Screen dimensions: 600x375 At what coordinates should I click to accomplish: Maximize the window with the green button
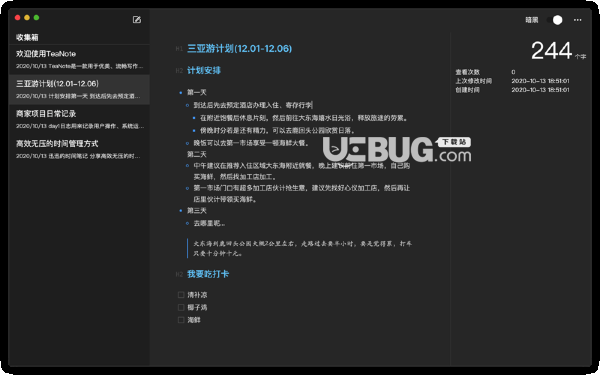[x=36, y=18]
